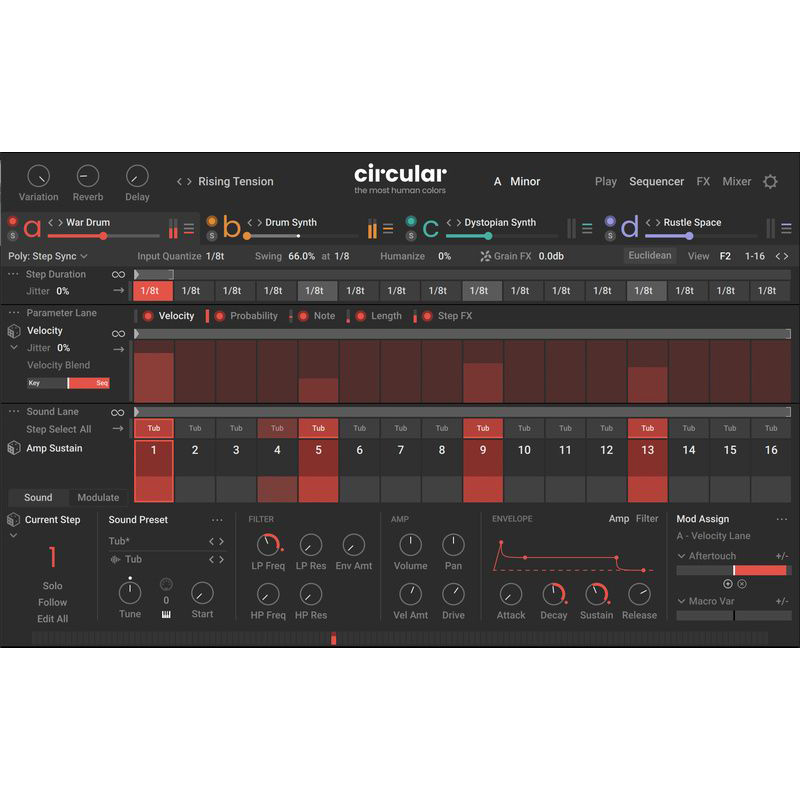Solo layer b with S button
Viewport: 800px width, 800px height.
click(212, 235)
